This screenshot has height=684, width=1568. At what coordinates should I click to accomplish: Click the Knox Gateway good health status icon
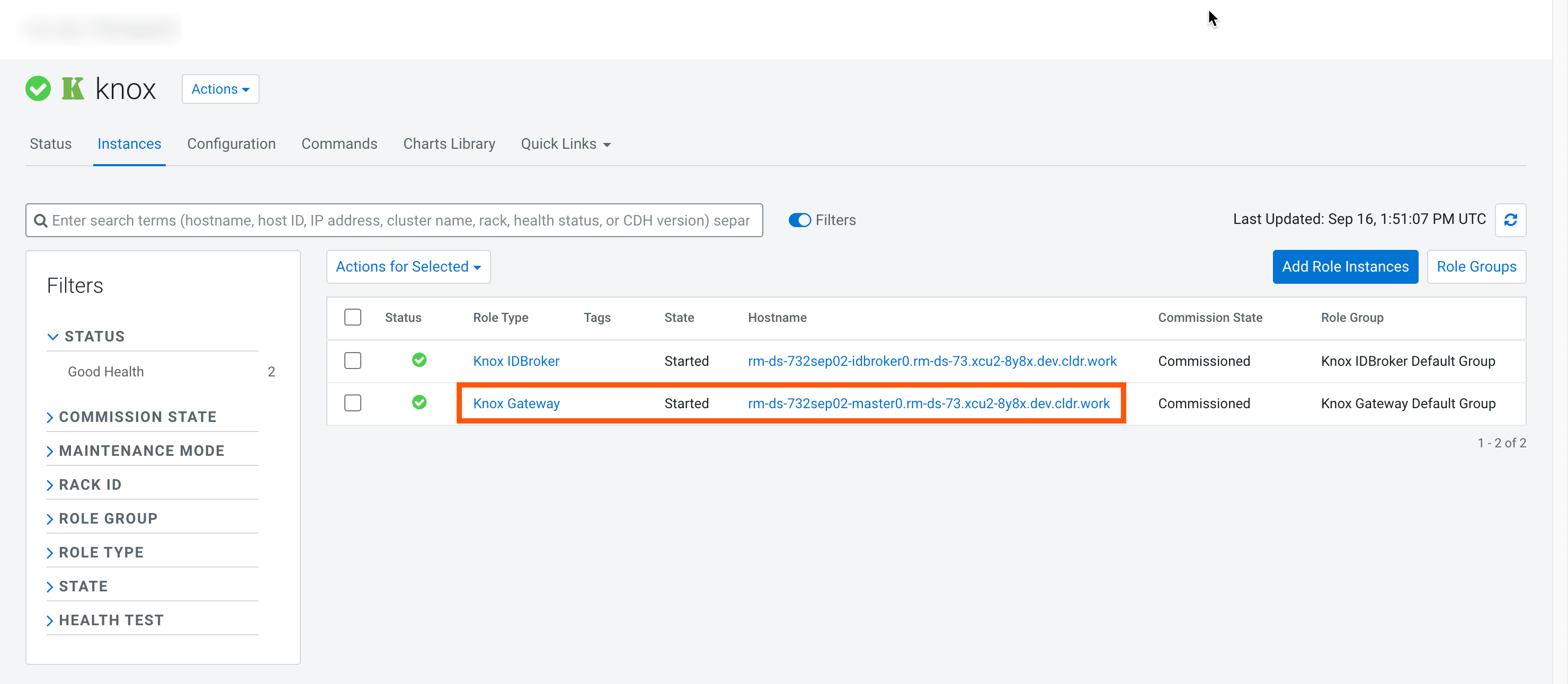419,402
